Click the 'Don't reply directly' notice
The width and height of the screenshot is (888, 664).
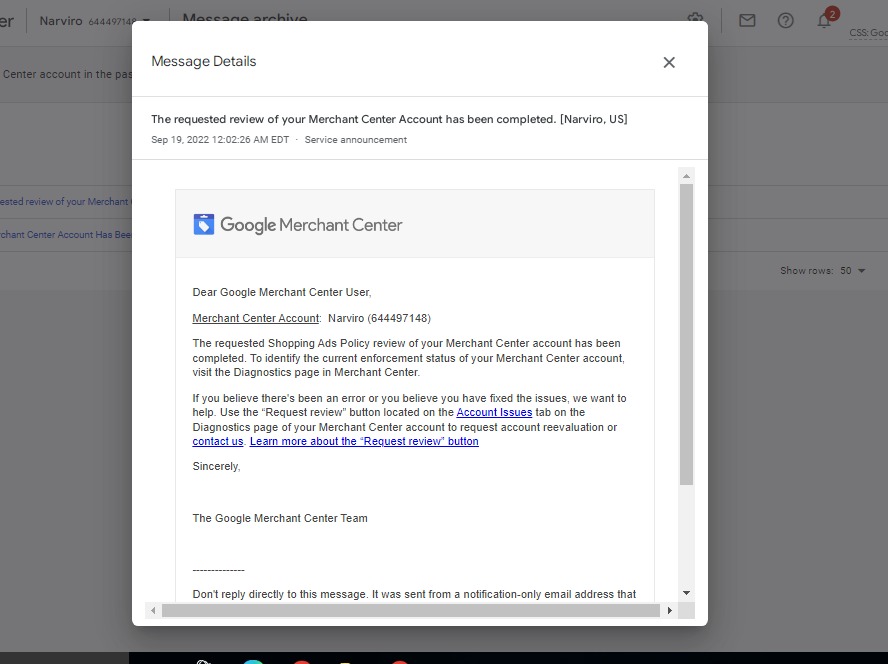coord(414,594)
